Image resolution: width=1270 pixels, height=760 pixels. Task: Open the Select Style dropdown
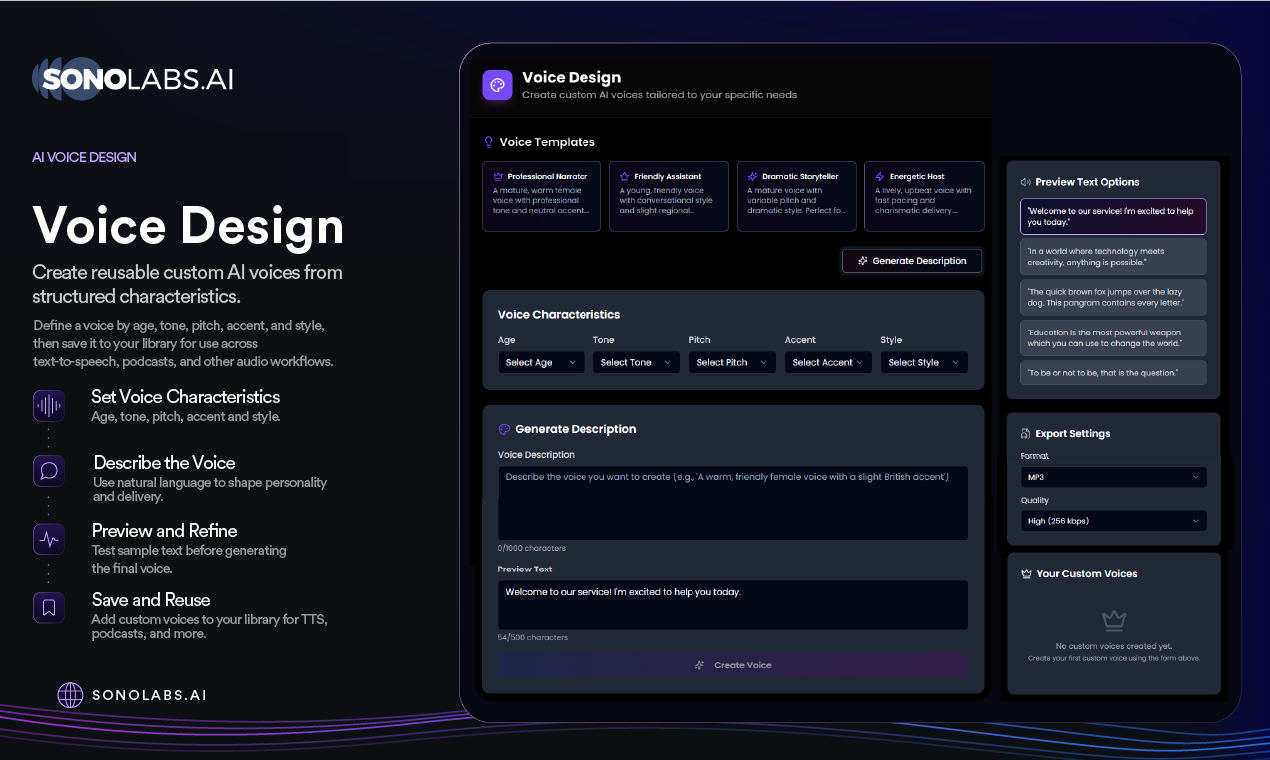click(924, 362)
